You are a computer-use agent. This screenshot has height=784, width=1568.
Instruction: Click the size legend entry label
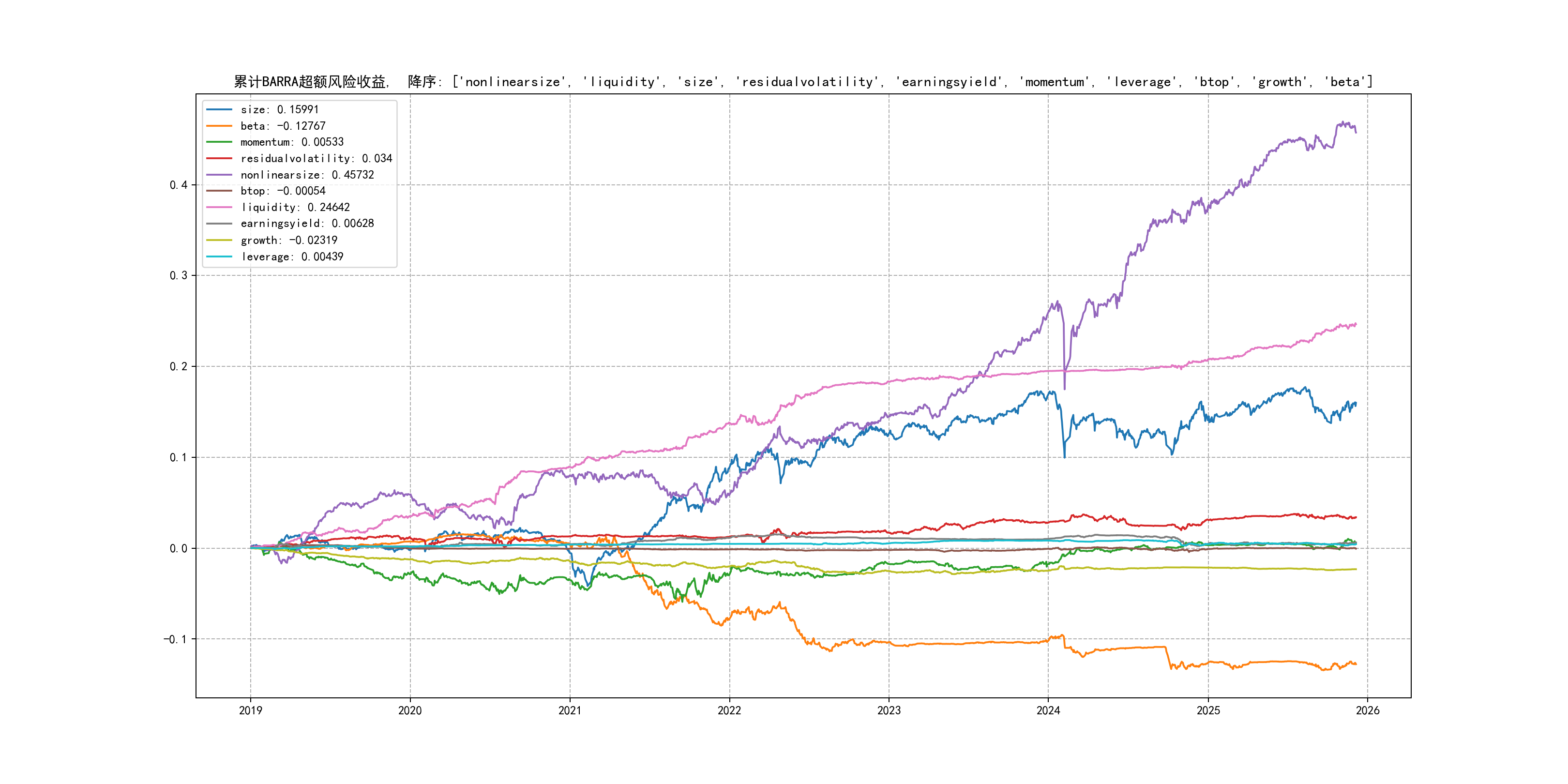pyautogui.click(x=279, y=109)
